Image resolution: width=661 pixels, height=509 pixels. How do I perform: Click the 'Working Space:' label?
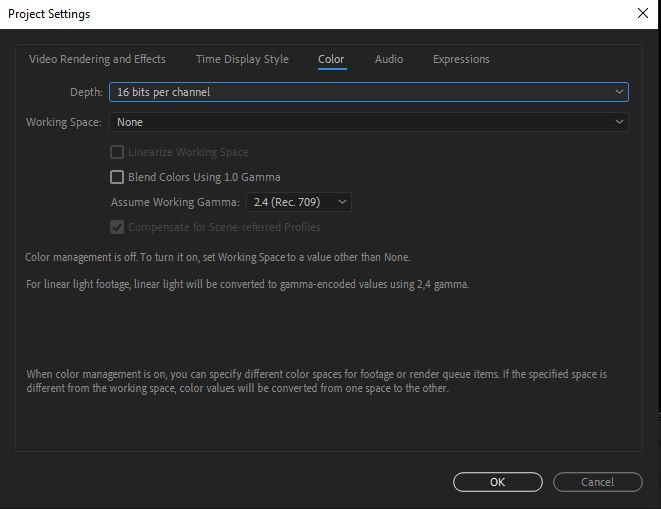(64, 122)
